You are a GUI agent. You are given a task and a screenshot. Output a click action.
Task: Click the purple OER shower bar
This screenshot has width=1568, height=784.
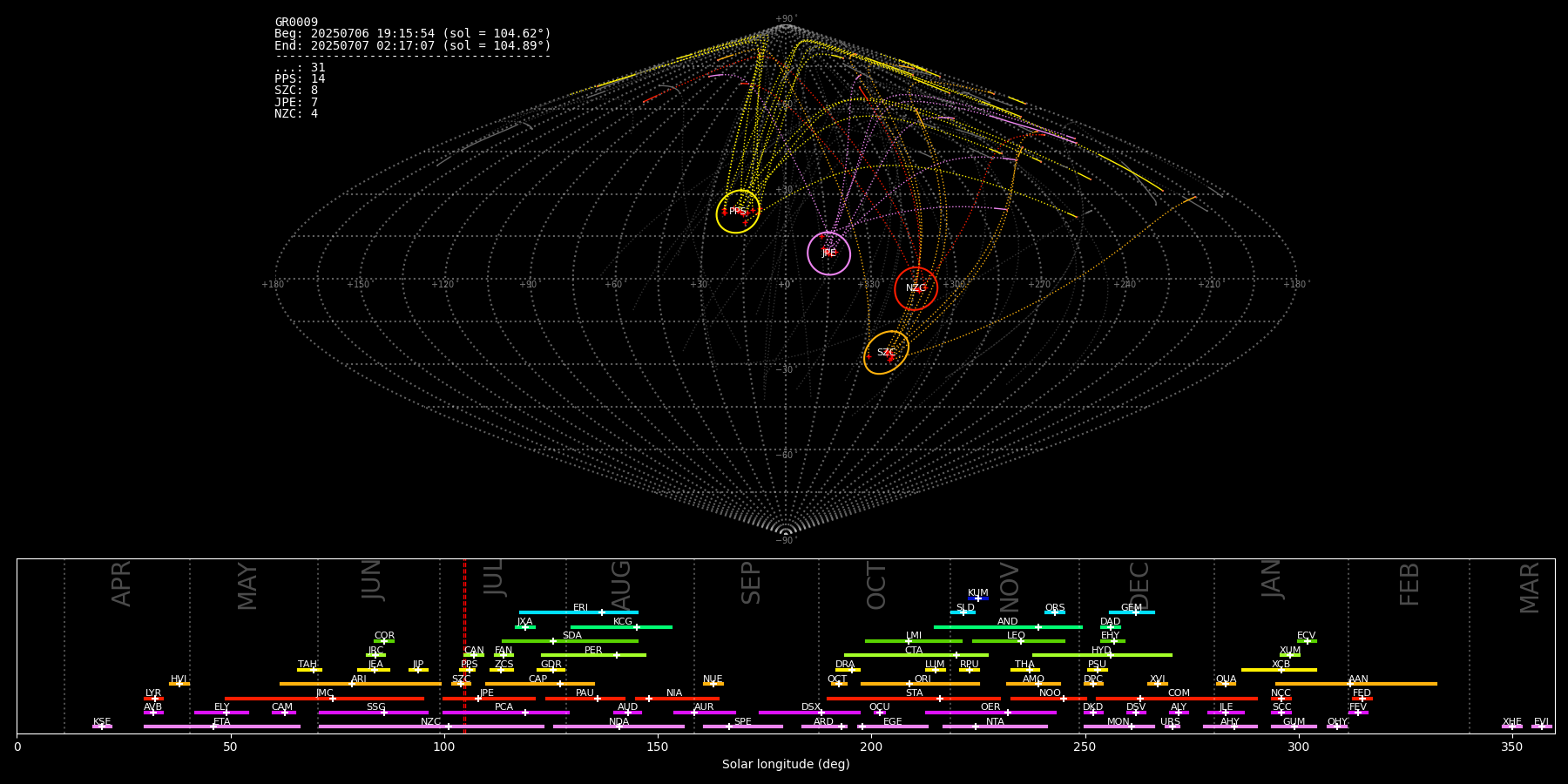click(990, 713)
